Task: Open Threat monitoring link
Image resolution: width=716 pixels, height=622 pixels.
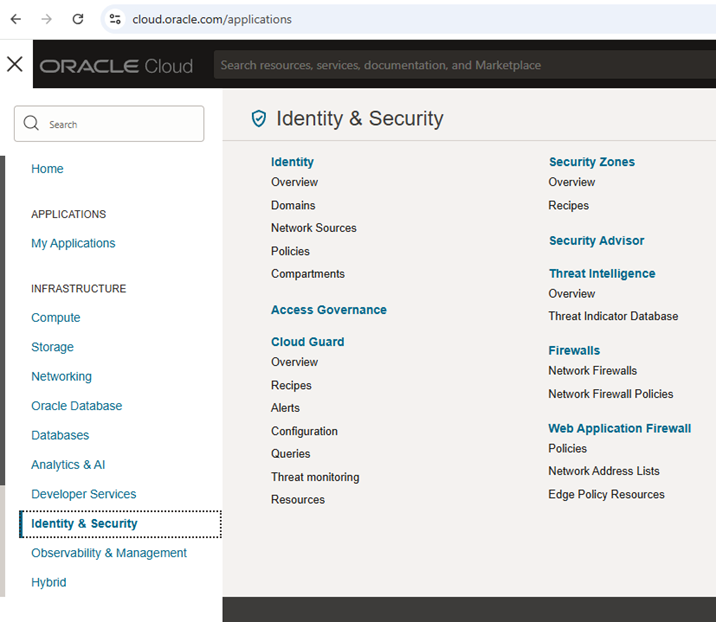Action: (315, 477)
